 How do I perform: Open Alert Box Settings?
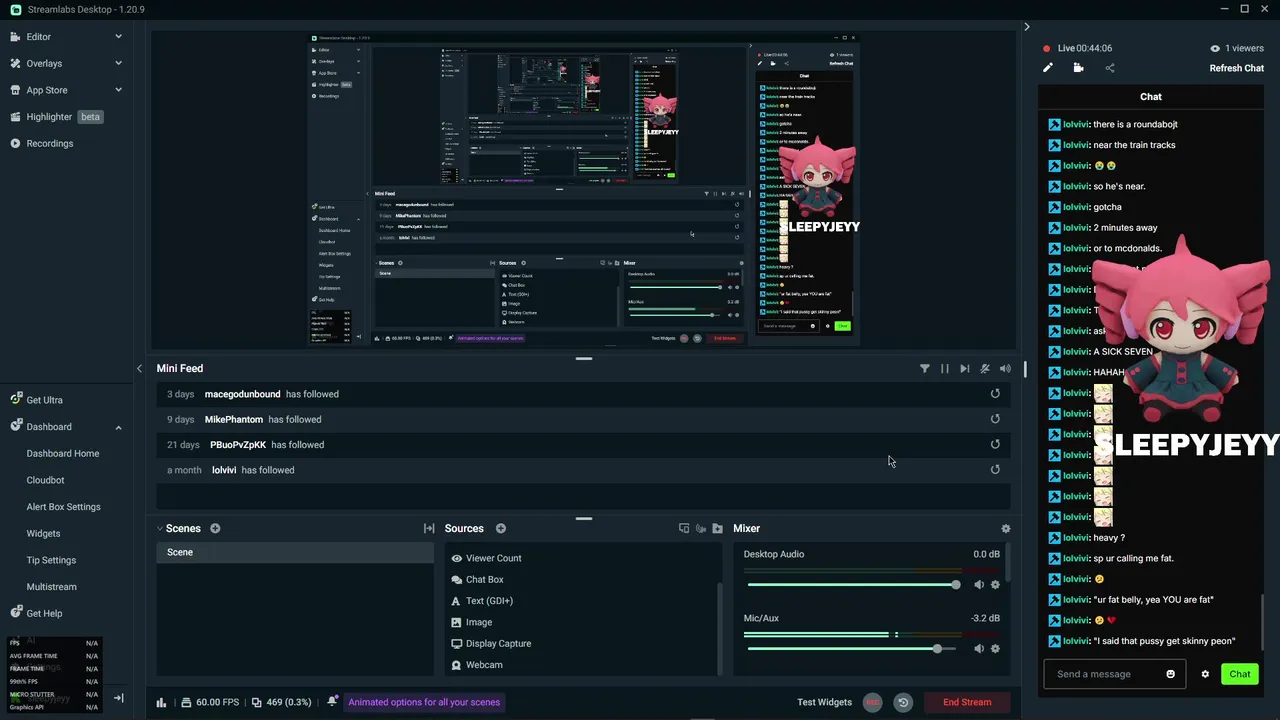63,507
